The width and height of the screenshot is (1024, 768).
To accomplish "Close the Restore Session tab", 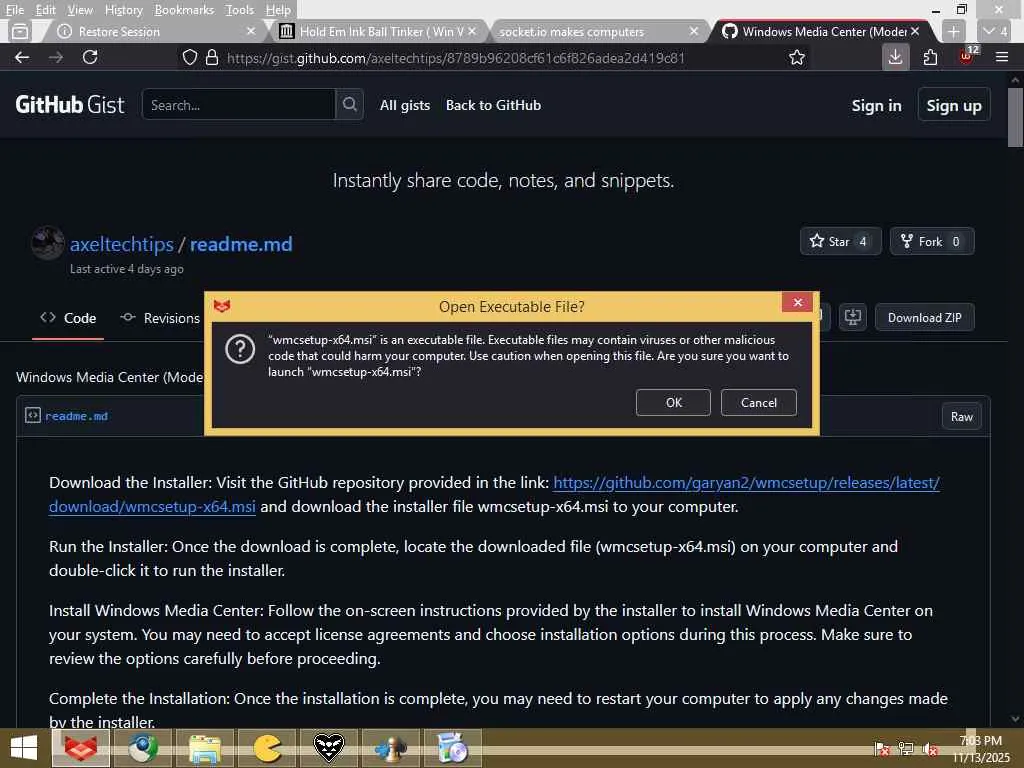I will click(x=251, y=31).
